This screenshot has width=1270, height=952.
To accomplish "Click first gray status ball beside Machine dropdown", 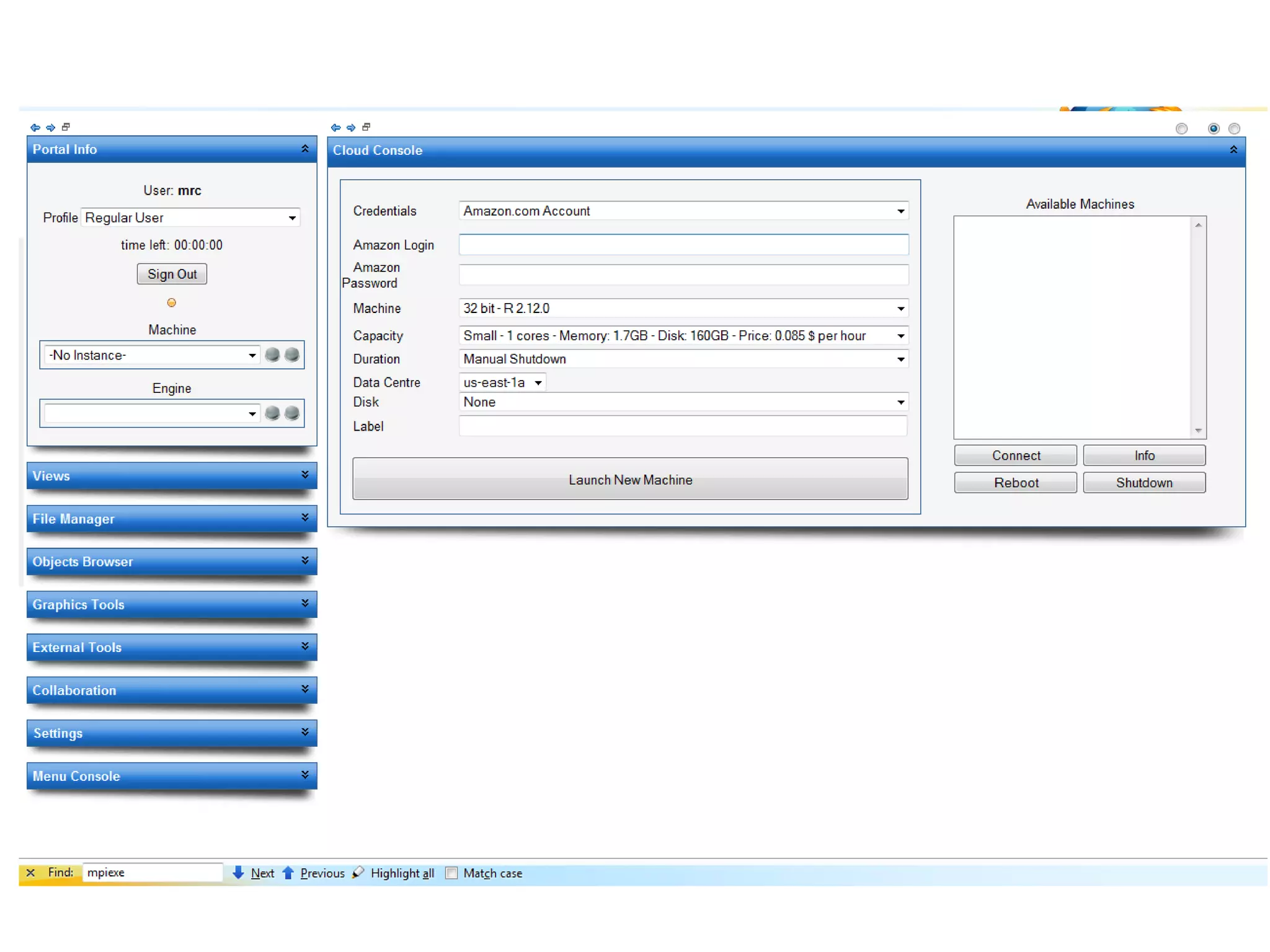I will [x=272, y=355].
